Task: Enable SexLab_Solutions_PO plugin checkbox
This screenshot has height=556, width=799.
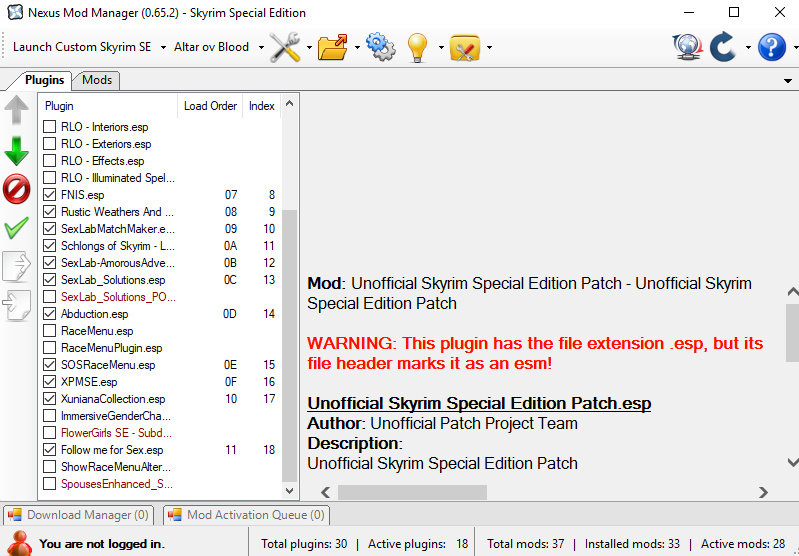Action: coord(49,297)
